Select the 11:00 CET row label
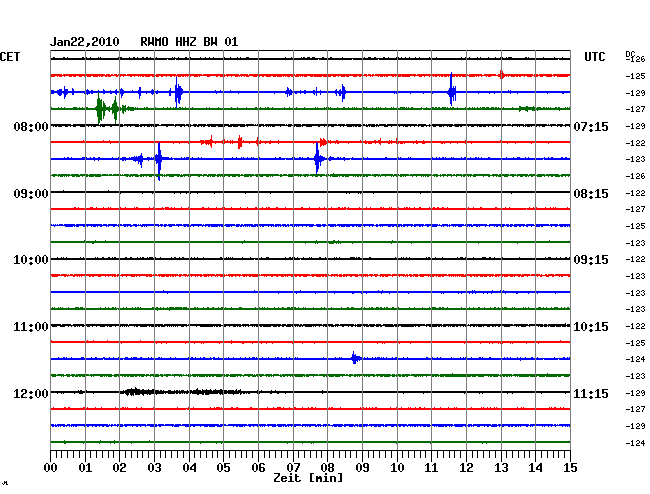Viewport: 650px width, 494px height. [x=31, y=327]
